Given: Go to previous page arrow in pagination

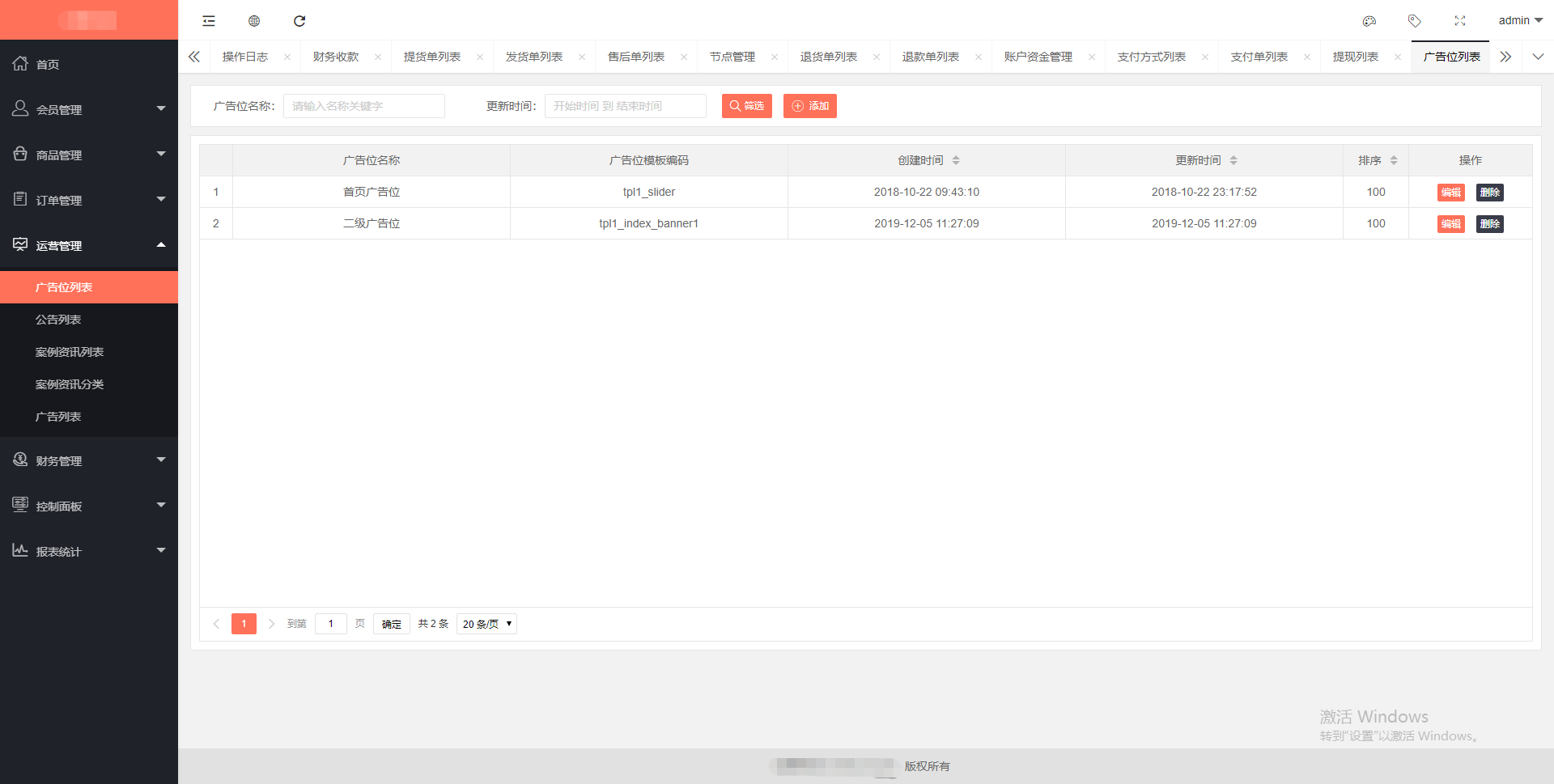Looking at the screenshot, I should [216, 624].
